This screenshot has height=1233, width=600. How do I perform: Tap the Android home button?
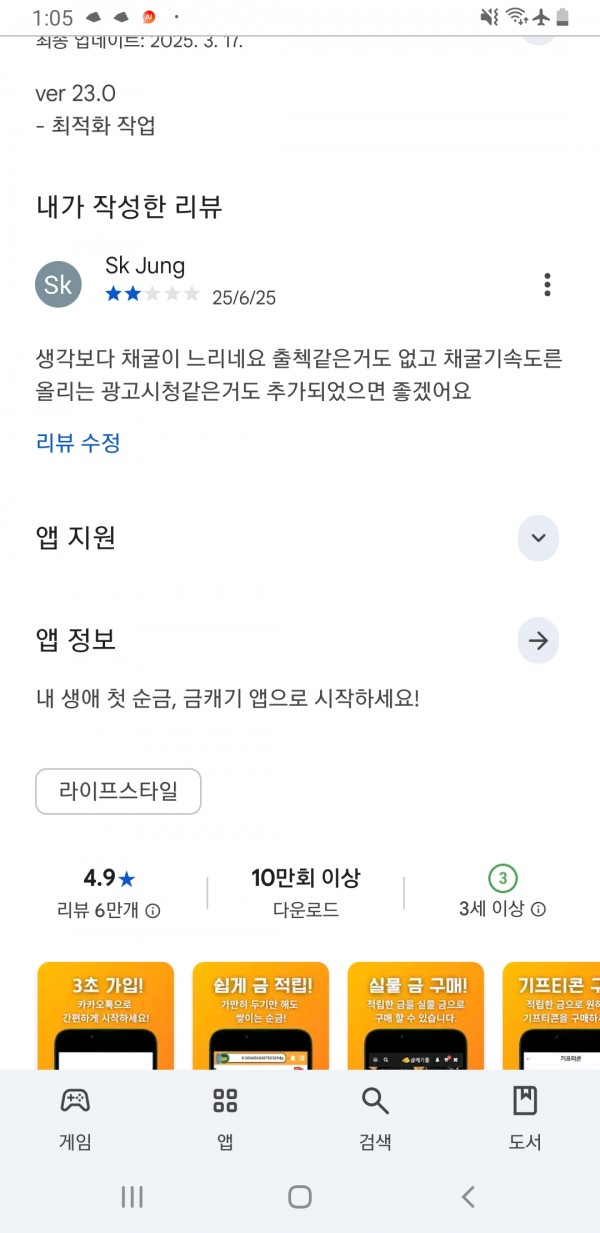pos(300,1196)
